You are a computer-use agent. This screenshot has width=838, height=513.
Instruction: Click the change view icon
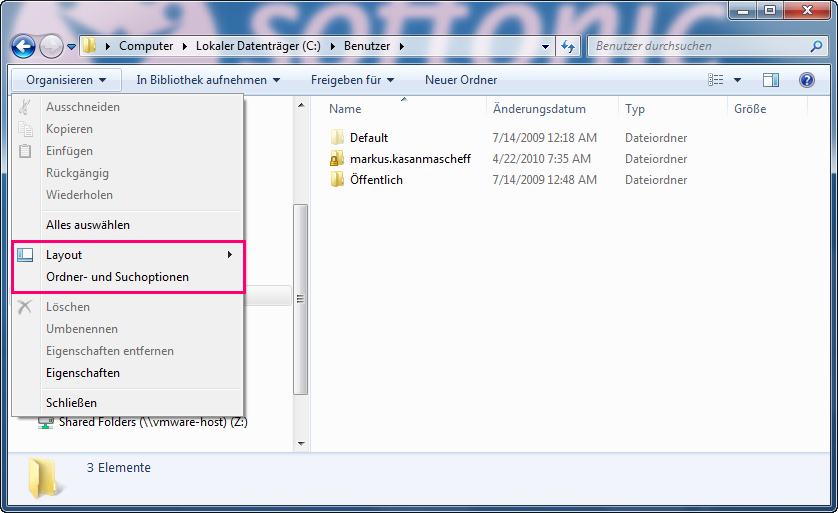coord(716,80)
